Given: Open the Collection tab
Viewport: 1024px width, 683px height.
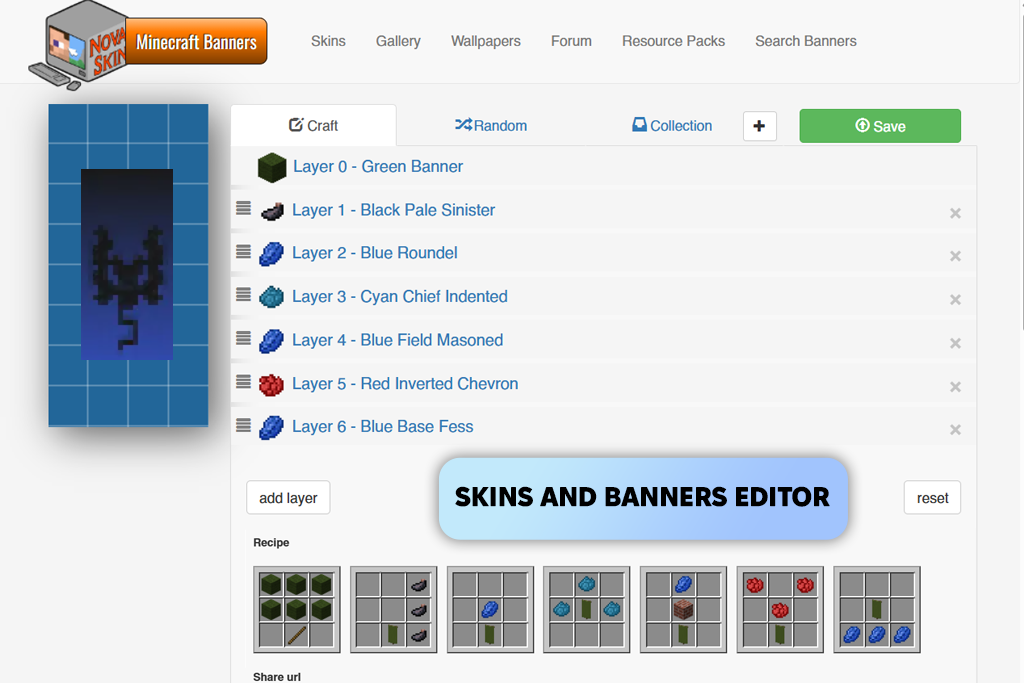Looking at the screenshot, I should click(672, 125).
